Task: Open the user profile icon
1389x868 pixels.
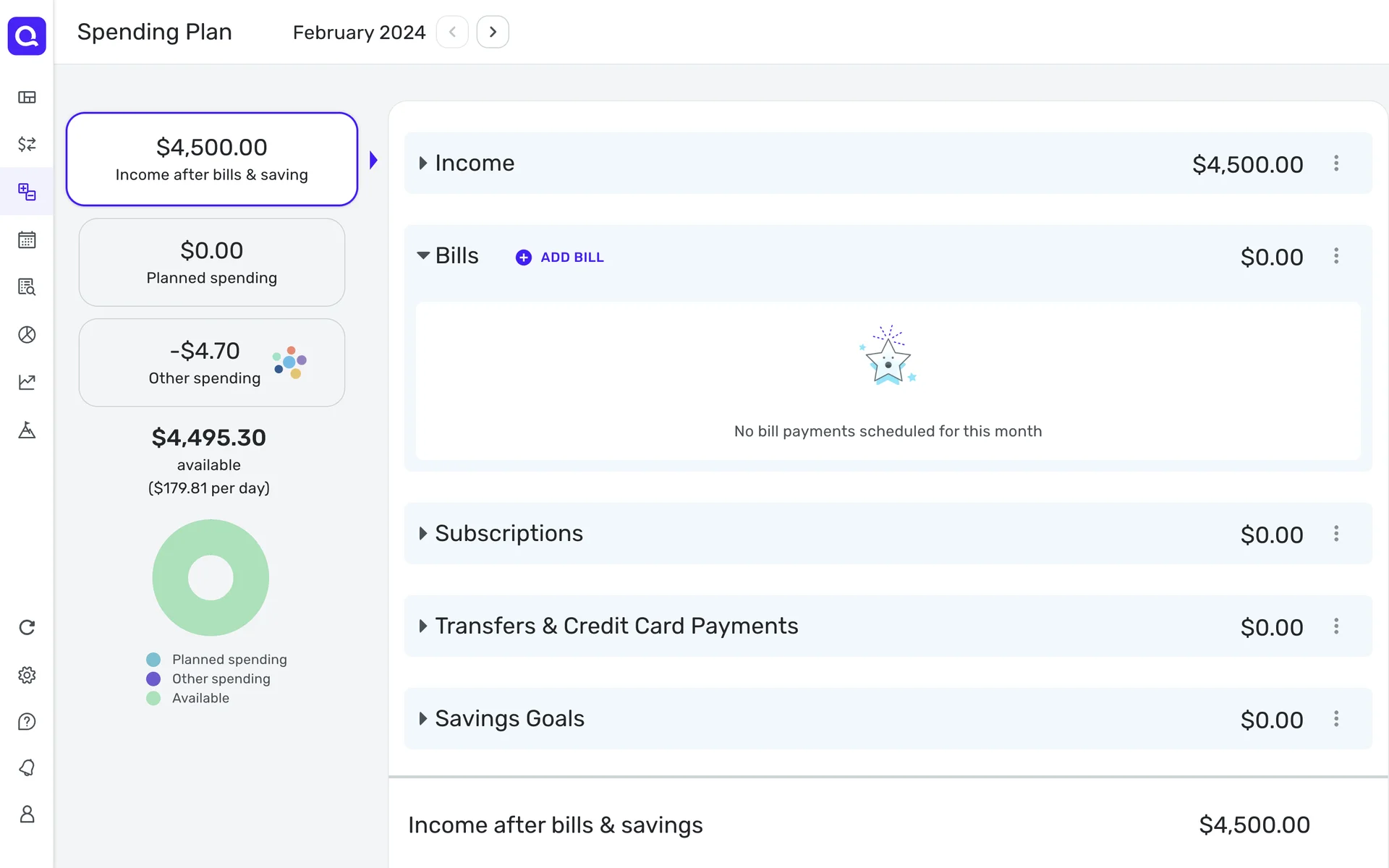Action: (27, 814)
